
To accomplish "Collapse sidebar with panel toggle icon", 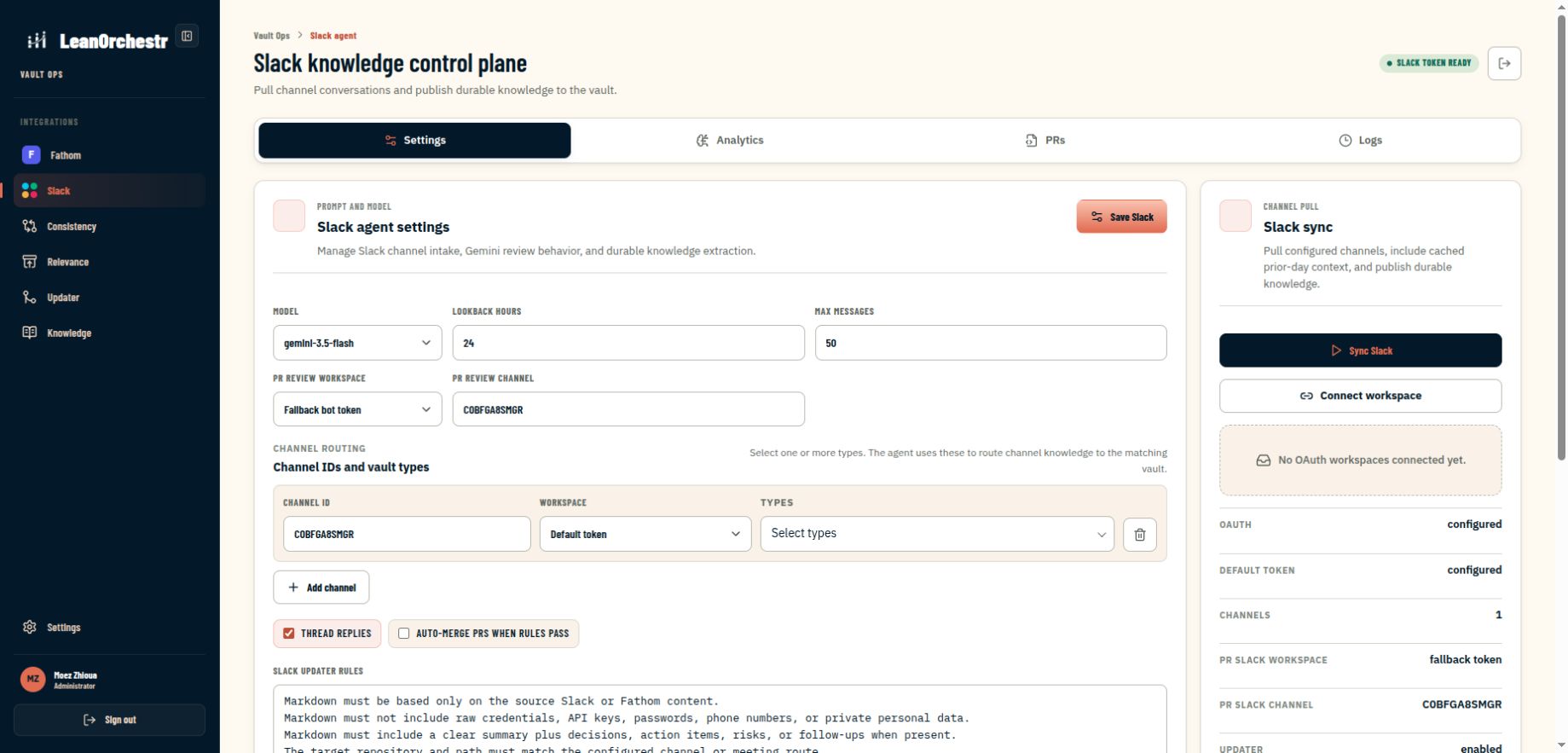I will [x=187, y=36].
